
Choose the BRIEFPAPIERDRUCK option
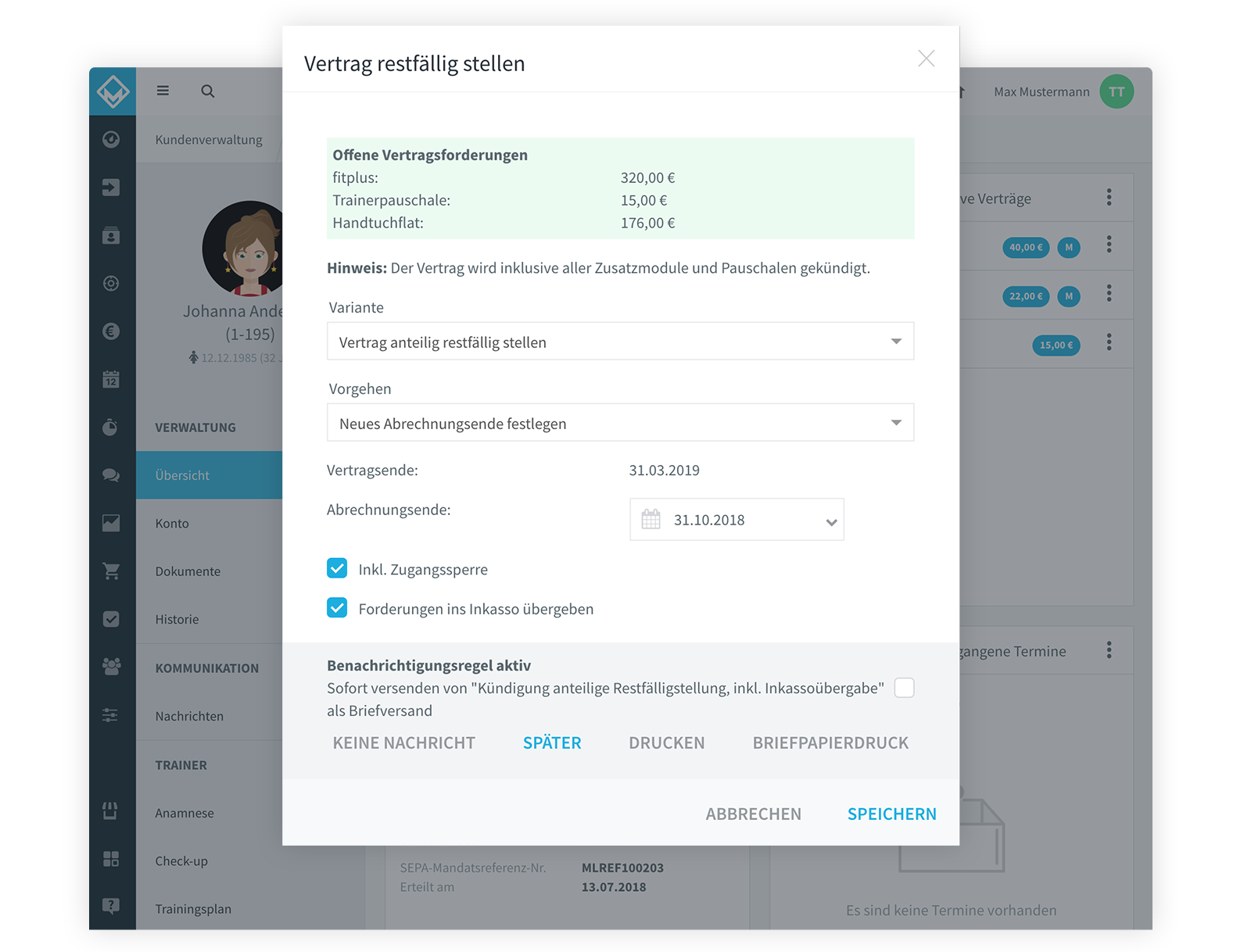point(830,743)
